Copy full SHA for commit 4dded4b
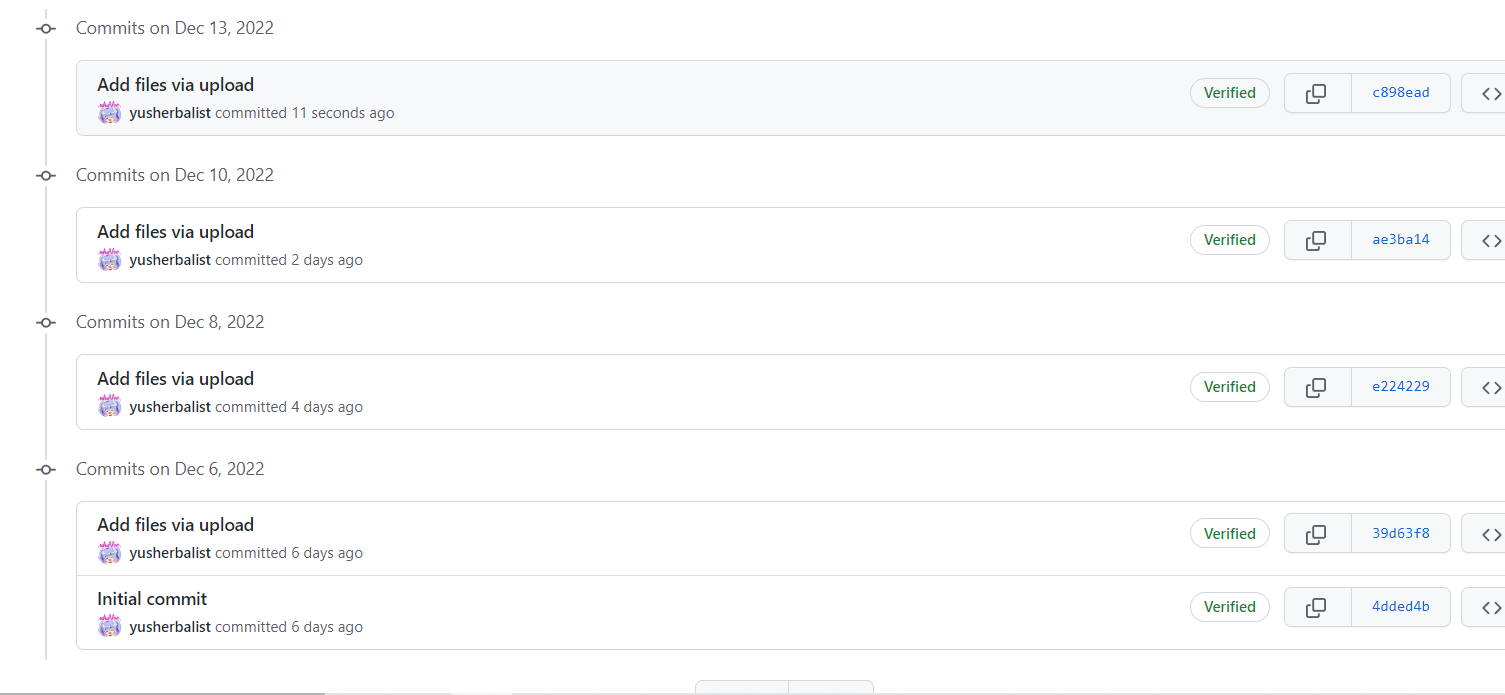 pos(1316,607)
